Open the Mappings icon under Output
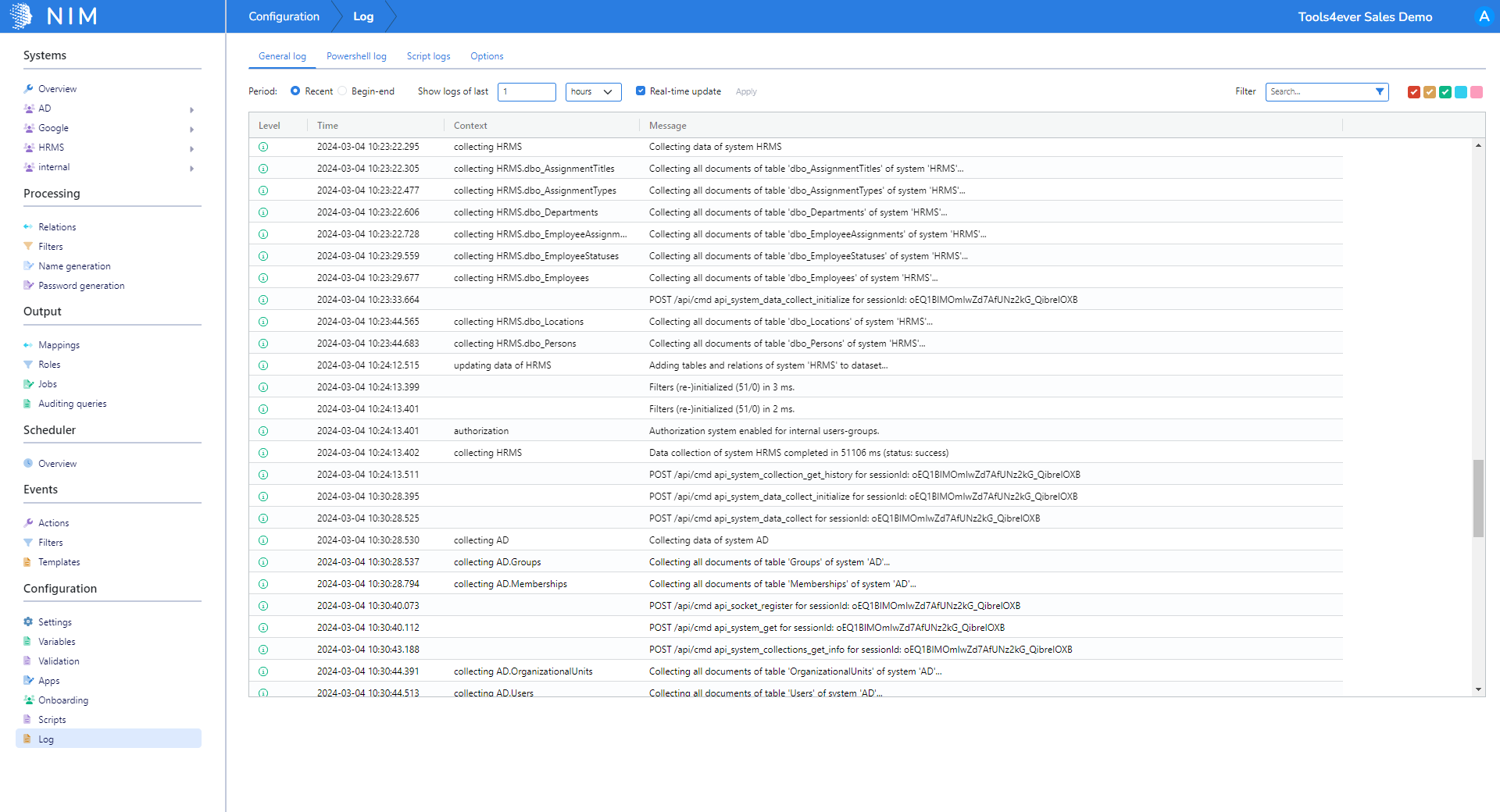Viewport: 1500px width, 812px height. tap(29, 344)
